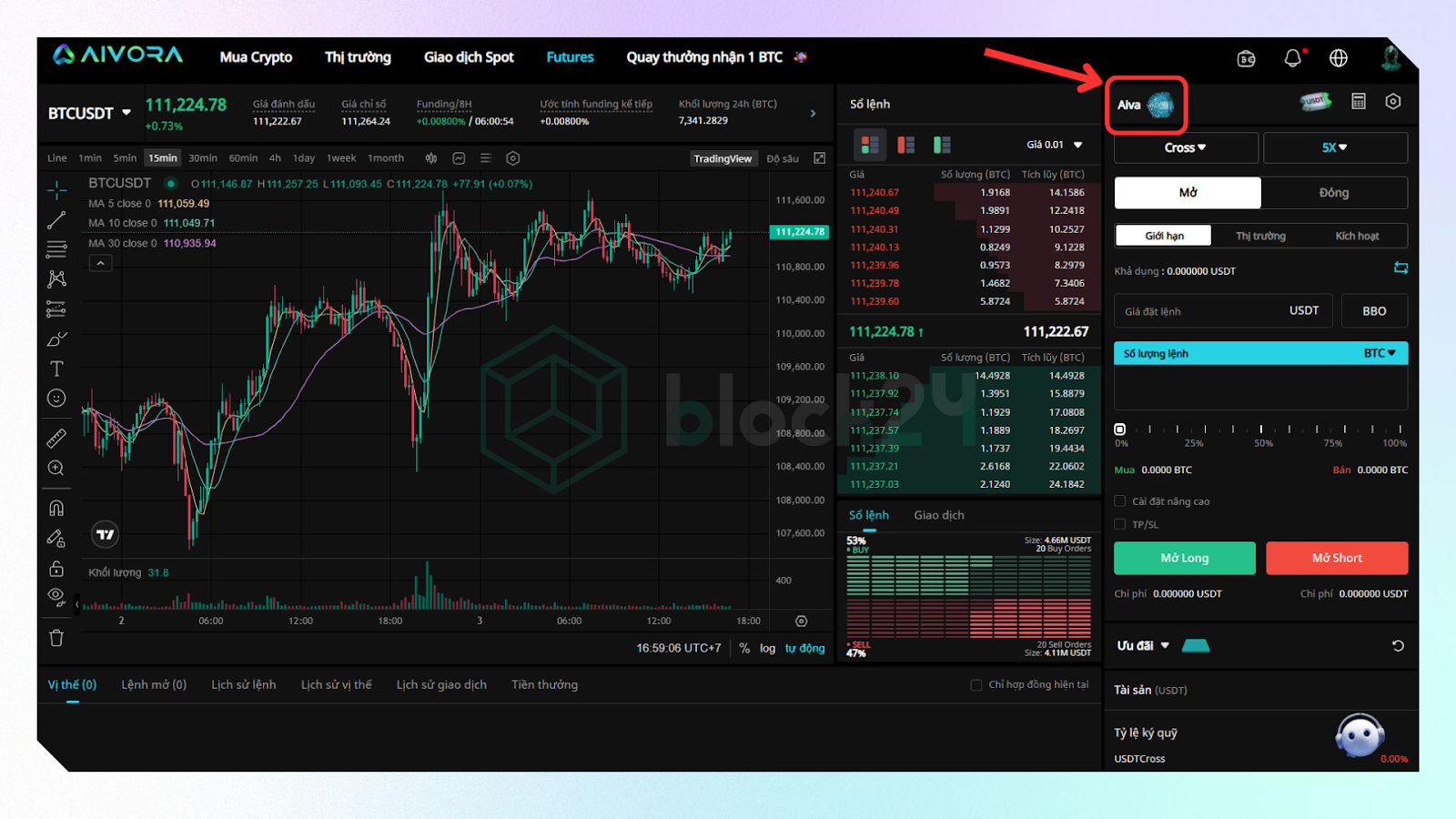Click the Aiva AI assistant icon
Viewport: 1456px width, 819px height.
[1160, 106]
